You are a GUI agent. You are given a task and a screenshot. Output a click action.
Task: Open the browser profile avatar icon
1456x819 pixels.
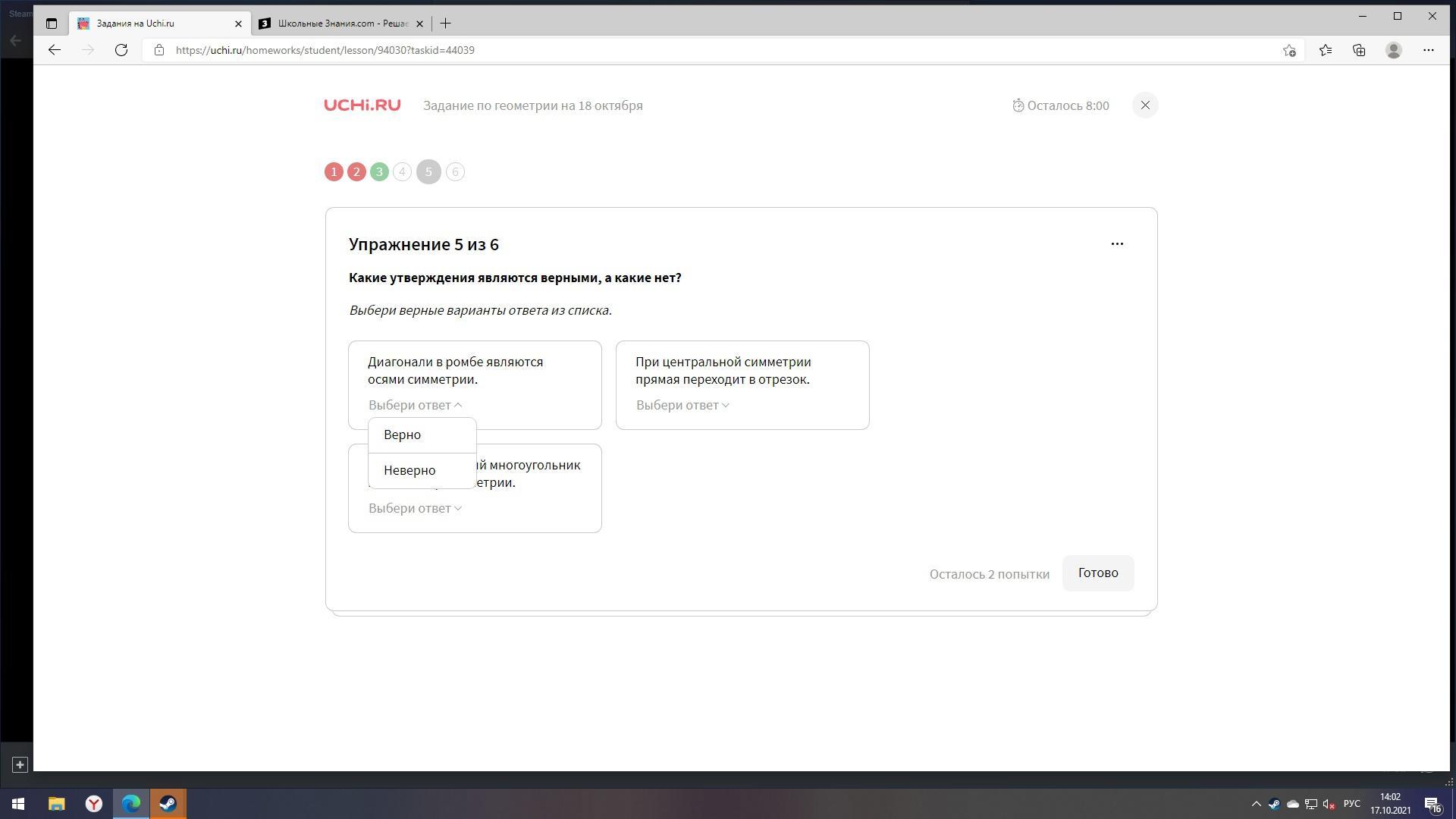click(x=1393, y=50)
